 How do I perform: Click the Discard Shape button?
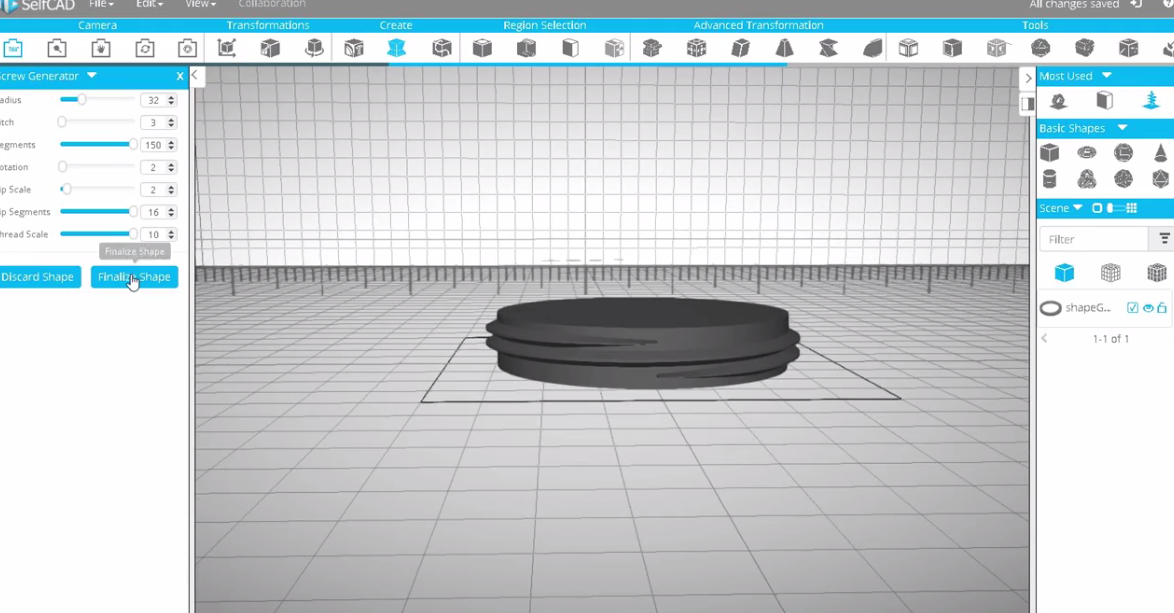pyautogui.click(x=37, y=277)
